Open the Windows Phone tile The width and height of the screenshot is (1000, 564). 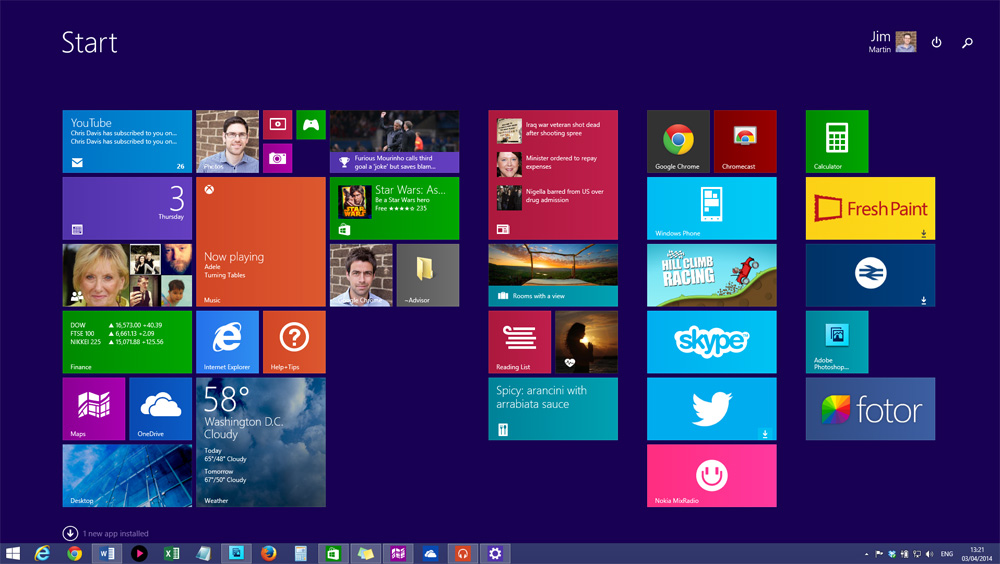coord(712,209)
